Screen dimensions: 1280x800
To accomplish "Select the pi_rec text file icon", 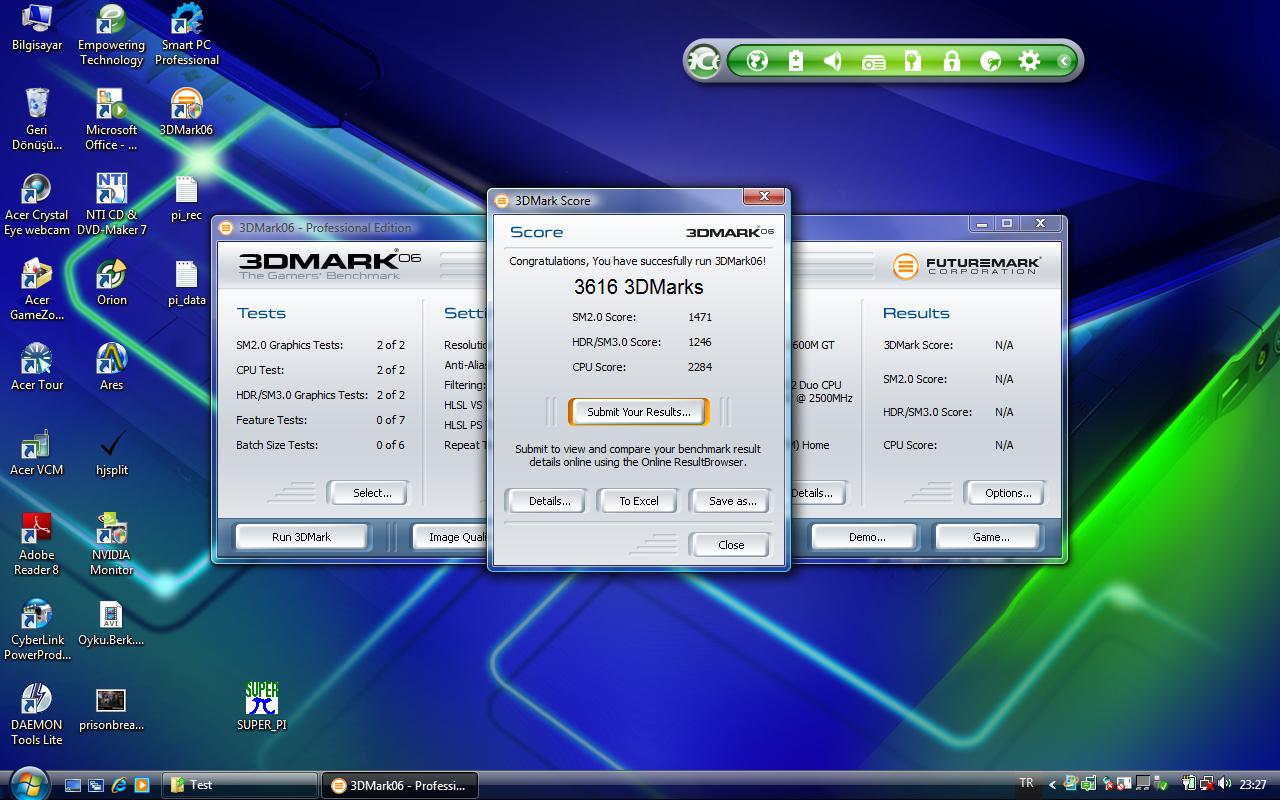I will [x=187, y=197].
